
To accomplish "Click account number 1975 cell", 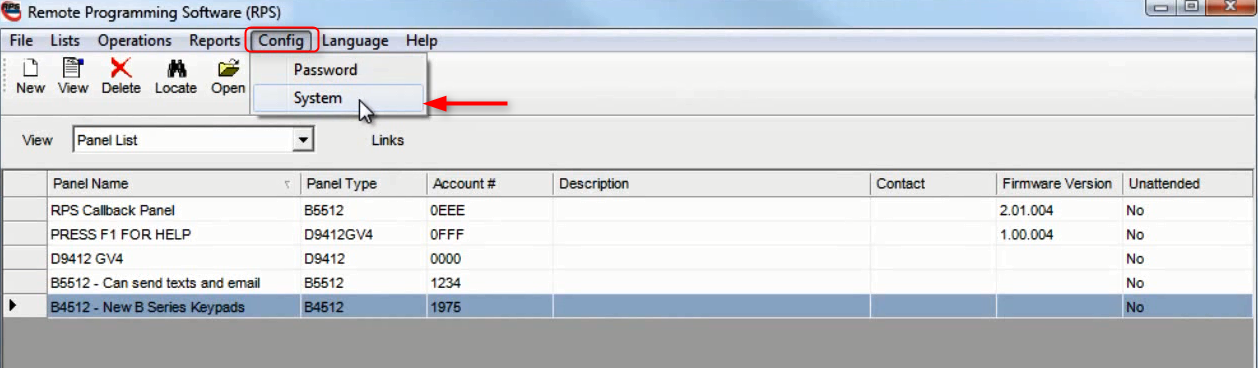I will [x=490, y=307].
